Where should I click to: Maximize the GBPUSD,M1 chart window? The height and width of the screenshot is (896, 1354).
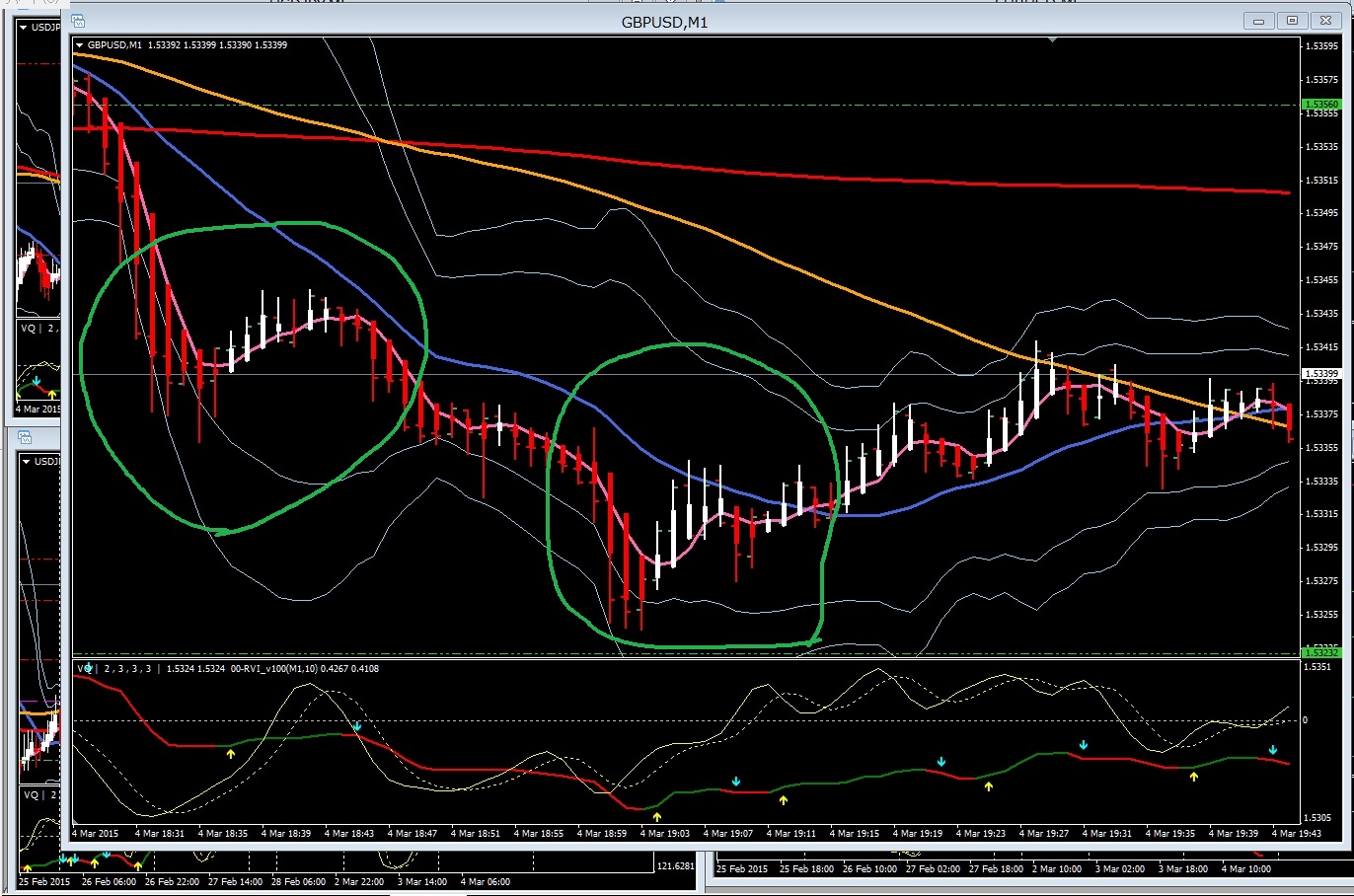click(1292, 21)
